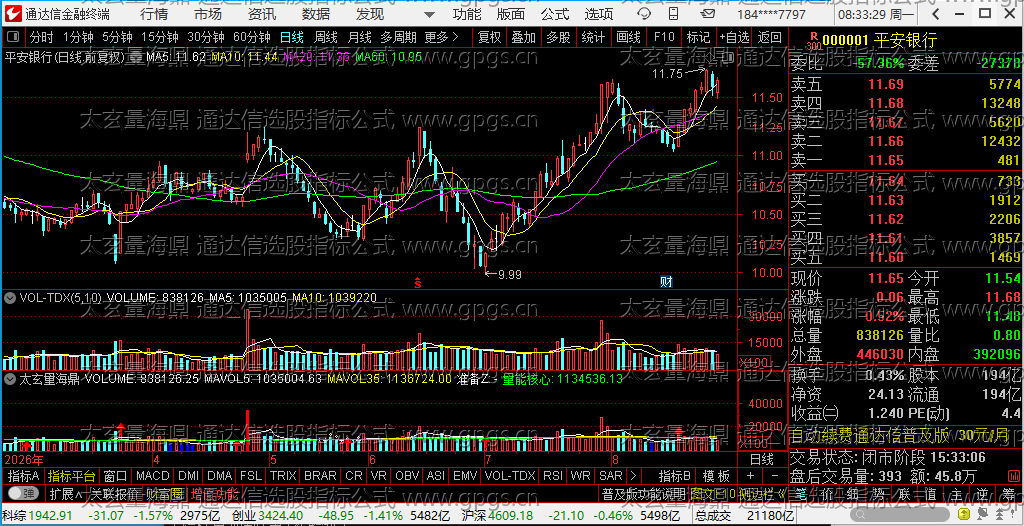Select the 月线 monthly period

[359, 37]
